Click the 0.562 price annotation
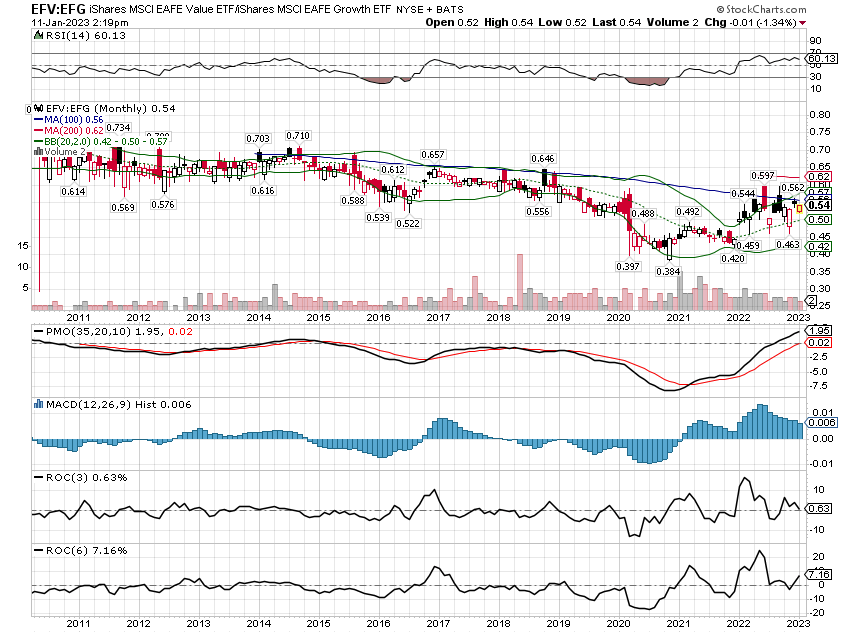This screenshot has height=633, width=850. pos(793,188)
